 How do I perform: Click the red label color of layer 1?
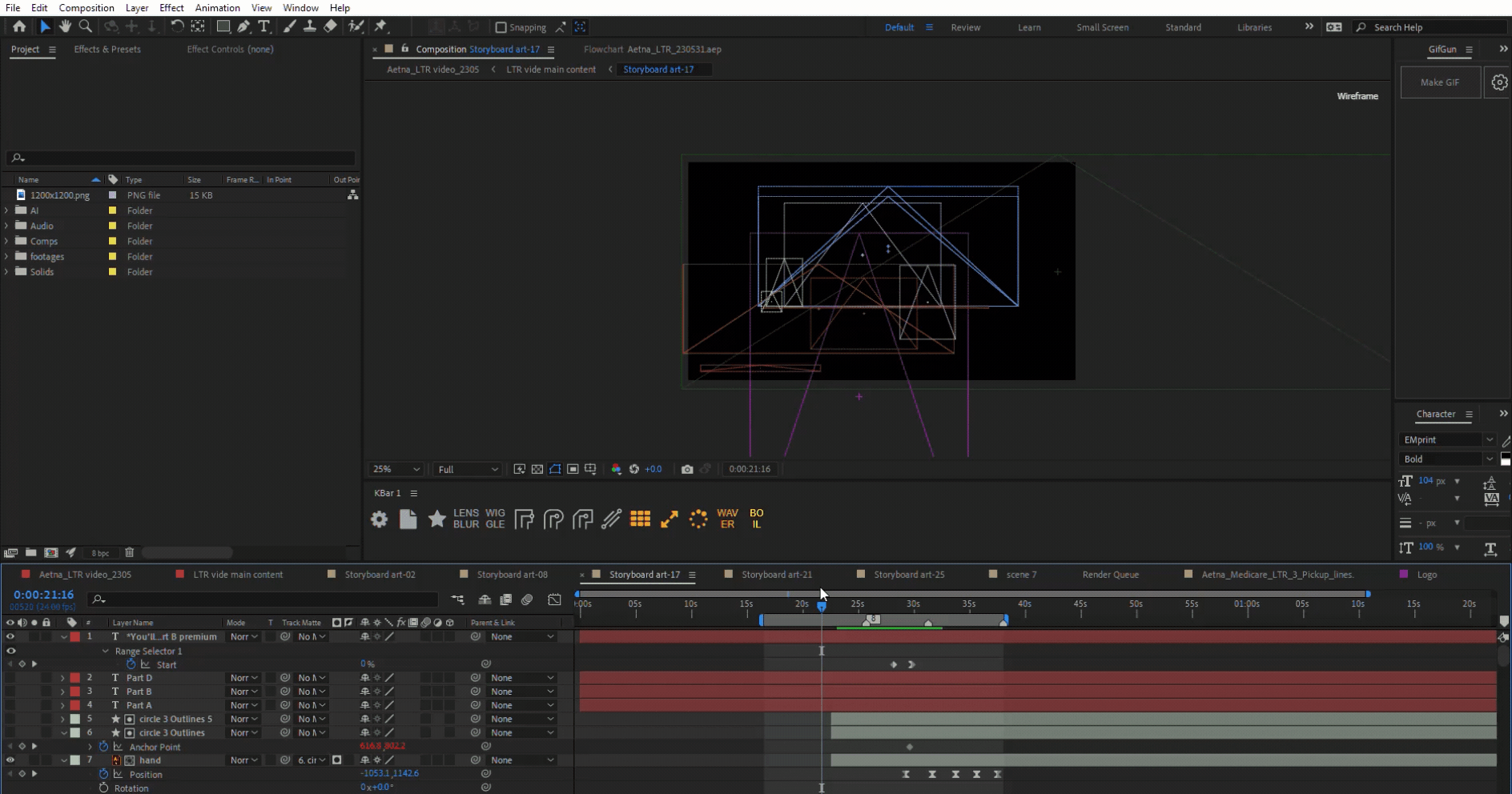coord(75,637)
